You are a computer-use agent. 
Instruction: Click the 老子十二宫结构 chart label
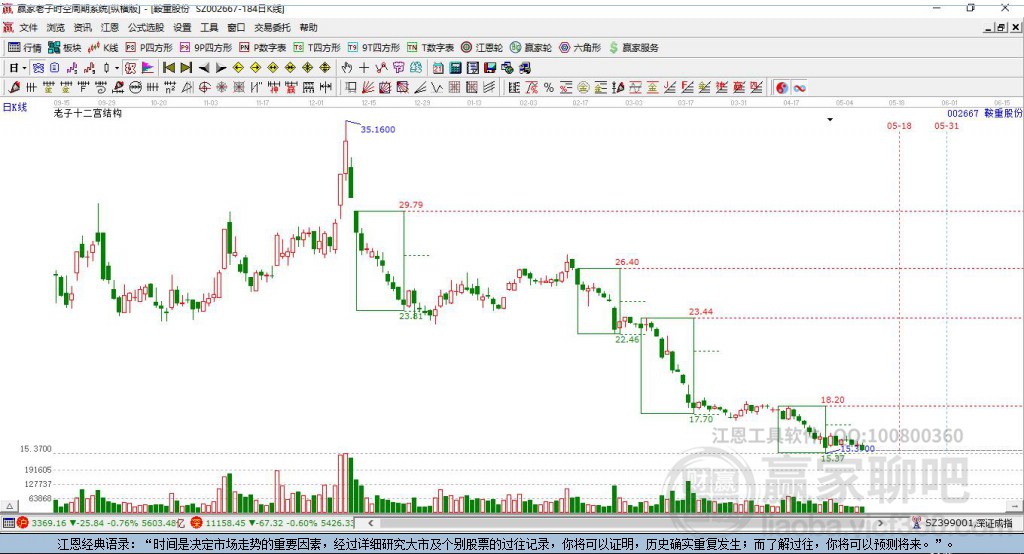click(88, 113)
